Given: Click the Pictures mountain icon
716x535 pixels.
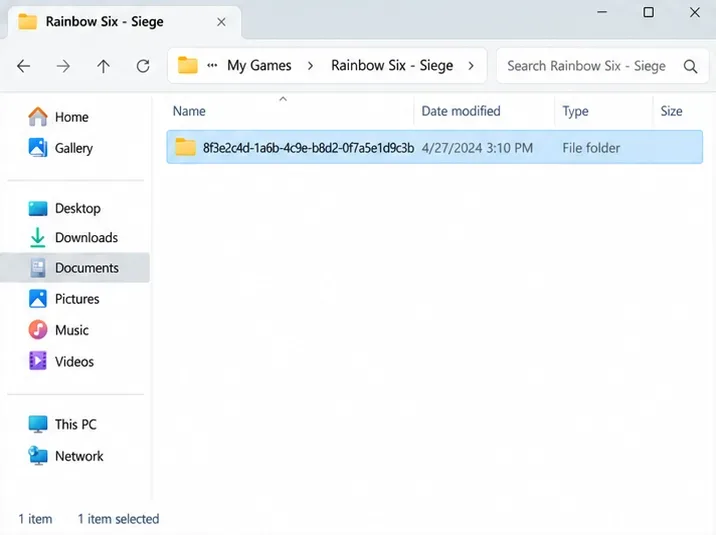Looking at the screenshot, I should coord(37,299).
